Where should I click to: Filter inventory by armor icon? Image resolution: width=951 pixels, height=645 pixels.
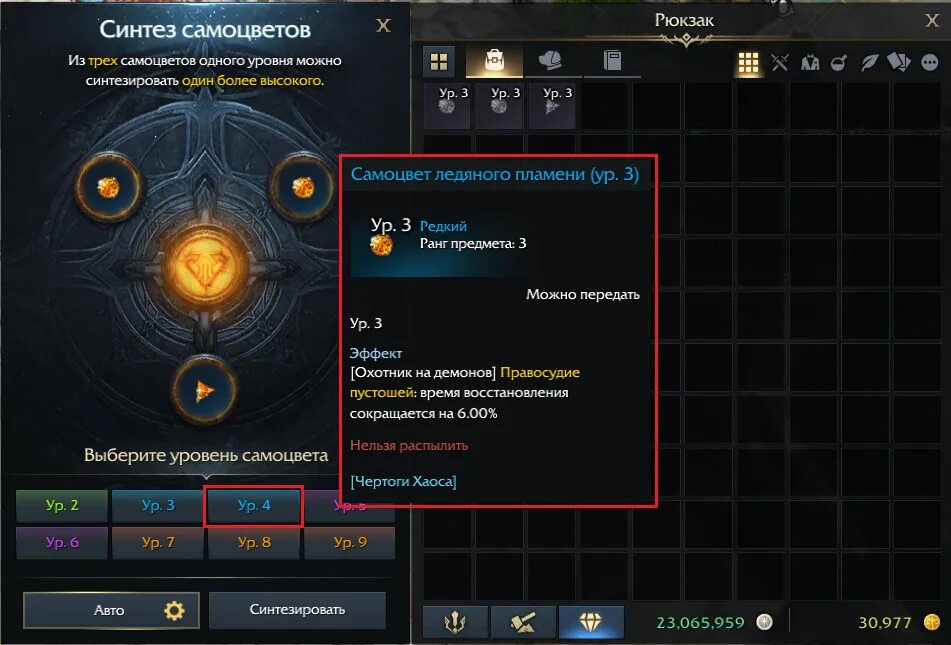click(x=810, y=62)
